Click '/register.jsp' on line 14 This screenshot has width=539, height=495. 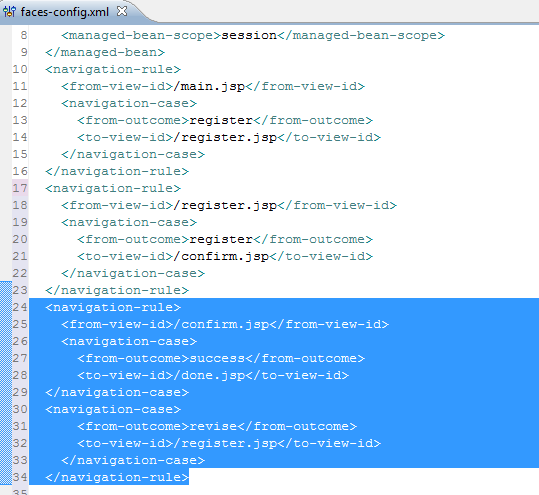pos(225,137)
